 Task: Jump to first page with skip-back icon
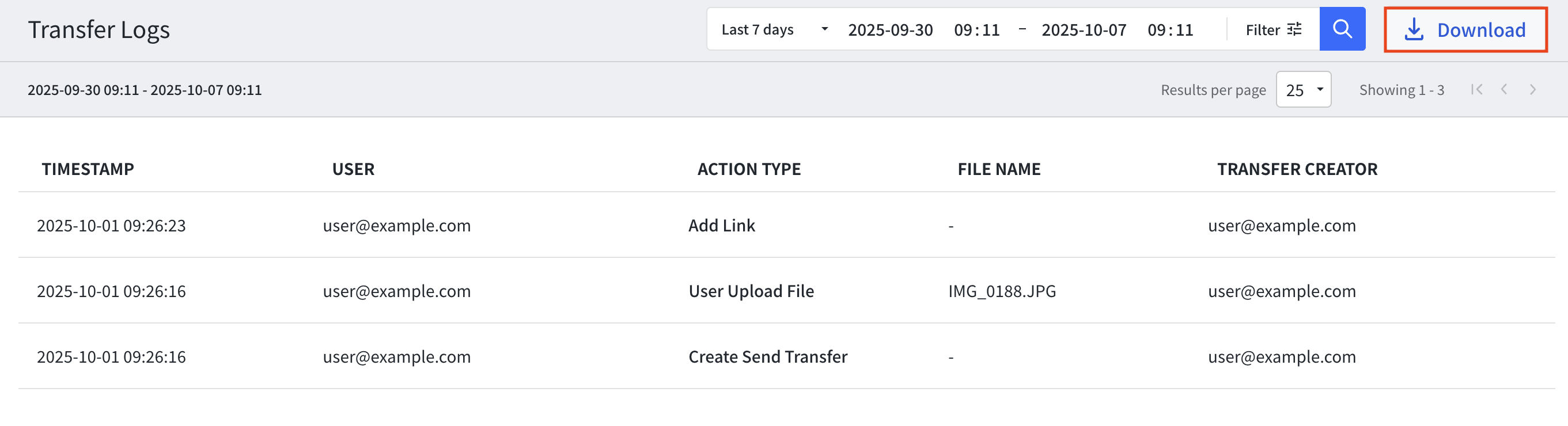(x=1478, y=89)
